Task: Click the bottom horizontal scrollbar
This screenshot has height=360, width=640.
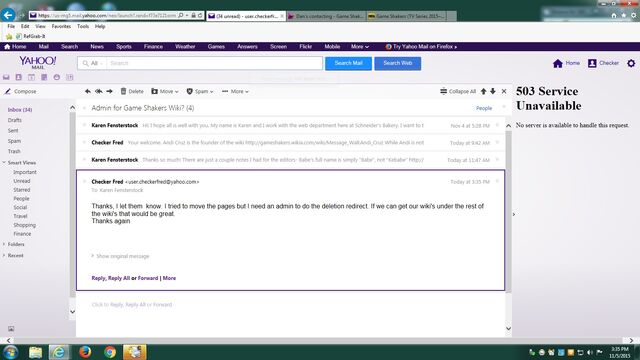Action: coord(318,340)
